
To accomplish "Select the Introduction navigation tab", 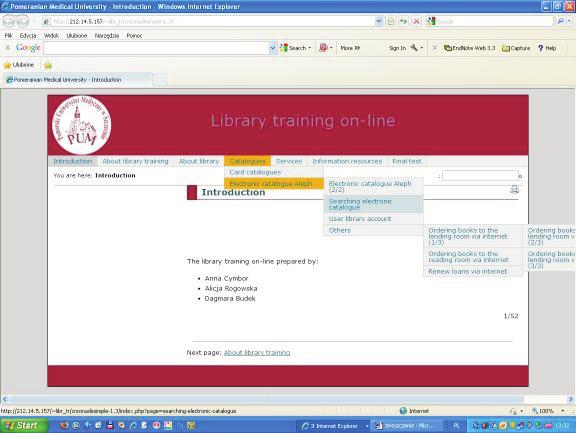I will [x=73, y=161].
